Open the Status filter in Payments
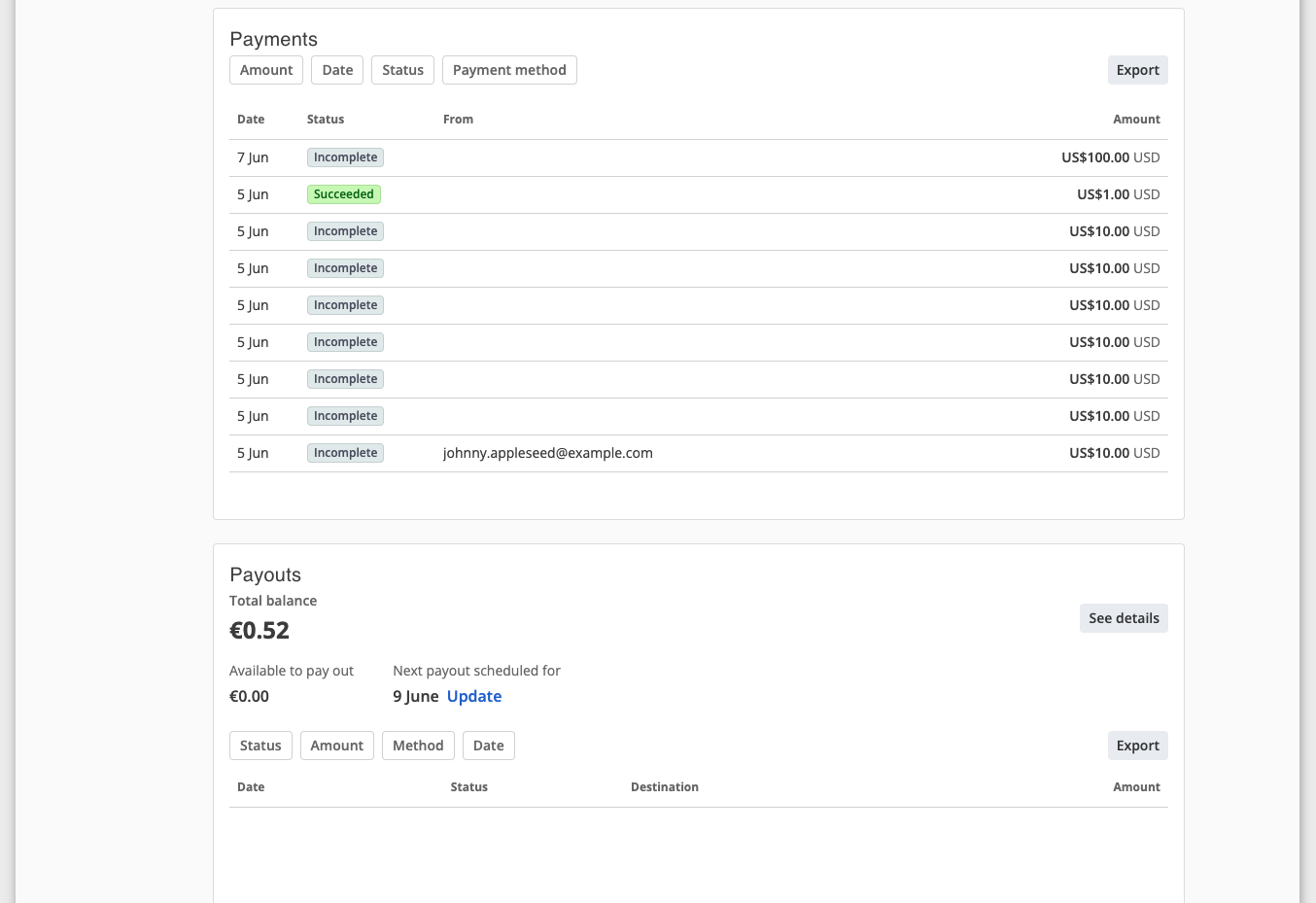The height and width of the screenshot is (903, 1316). (x=402, y=69)
